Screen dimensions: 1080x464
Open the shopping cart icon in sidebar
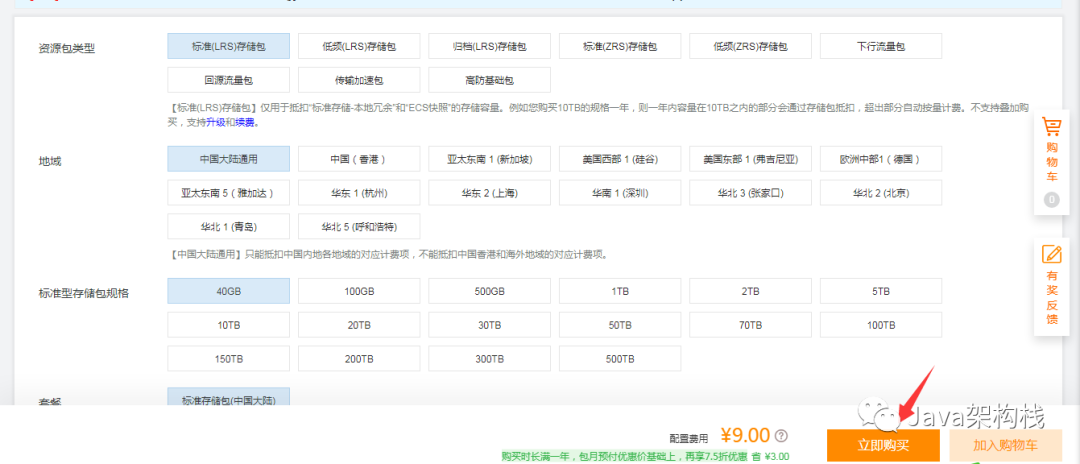click(1051, 129)
